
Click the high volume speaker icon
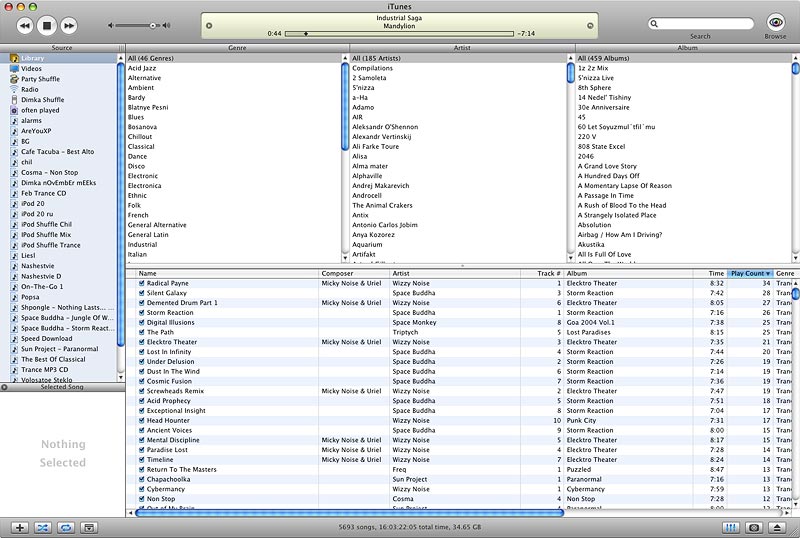[x=166, y=25]
